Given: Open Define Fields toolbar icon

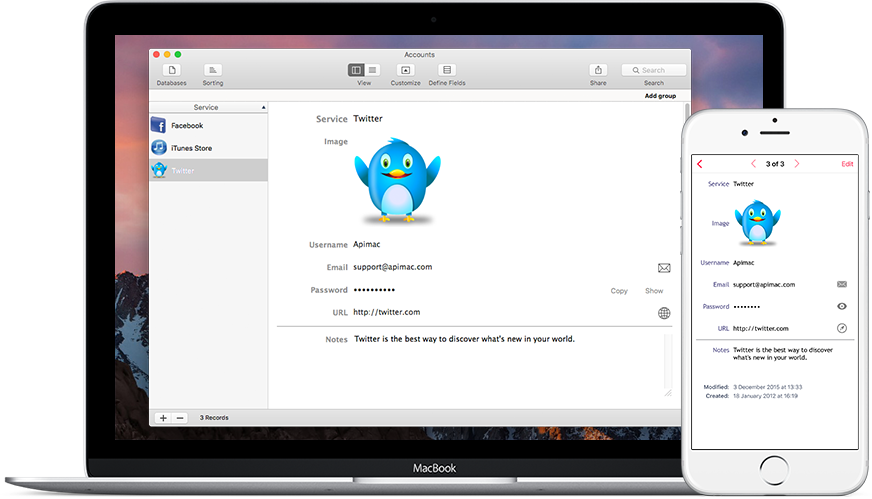Looking at the screenshot, I should [447, 70].
